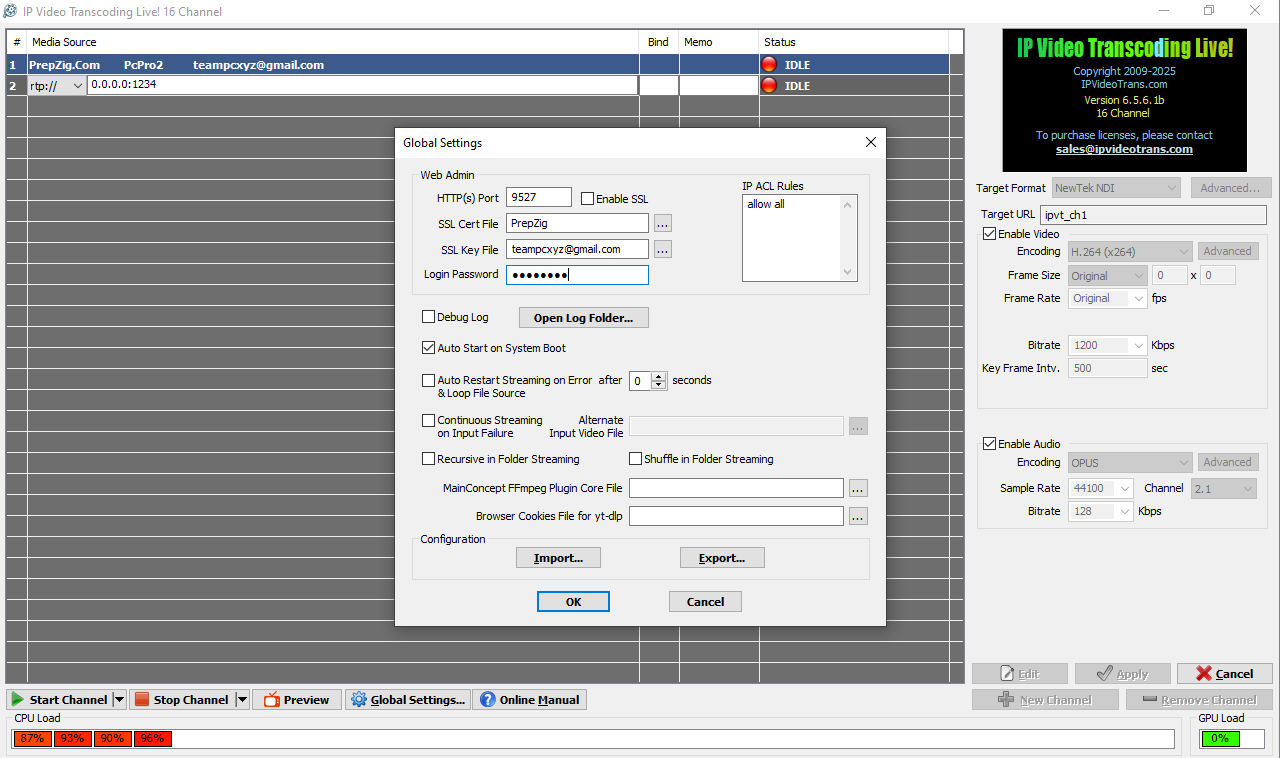Click the Remove Channel minus icon

[x=1152, y=699]
